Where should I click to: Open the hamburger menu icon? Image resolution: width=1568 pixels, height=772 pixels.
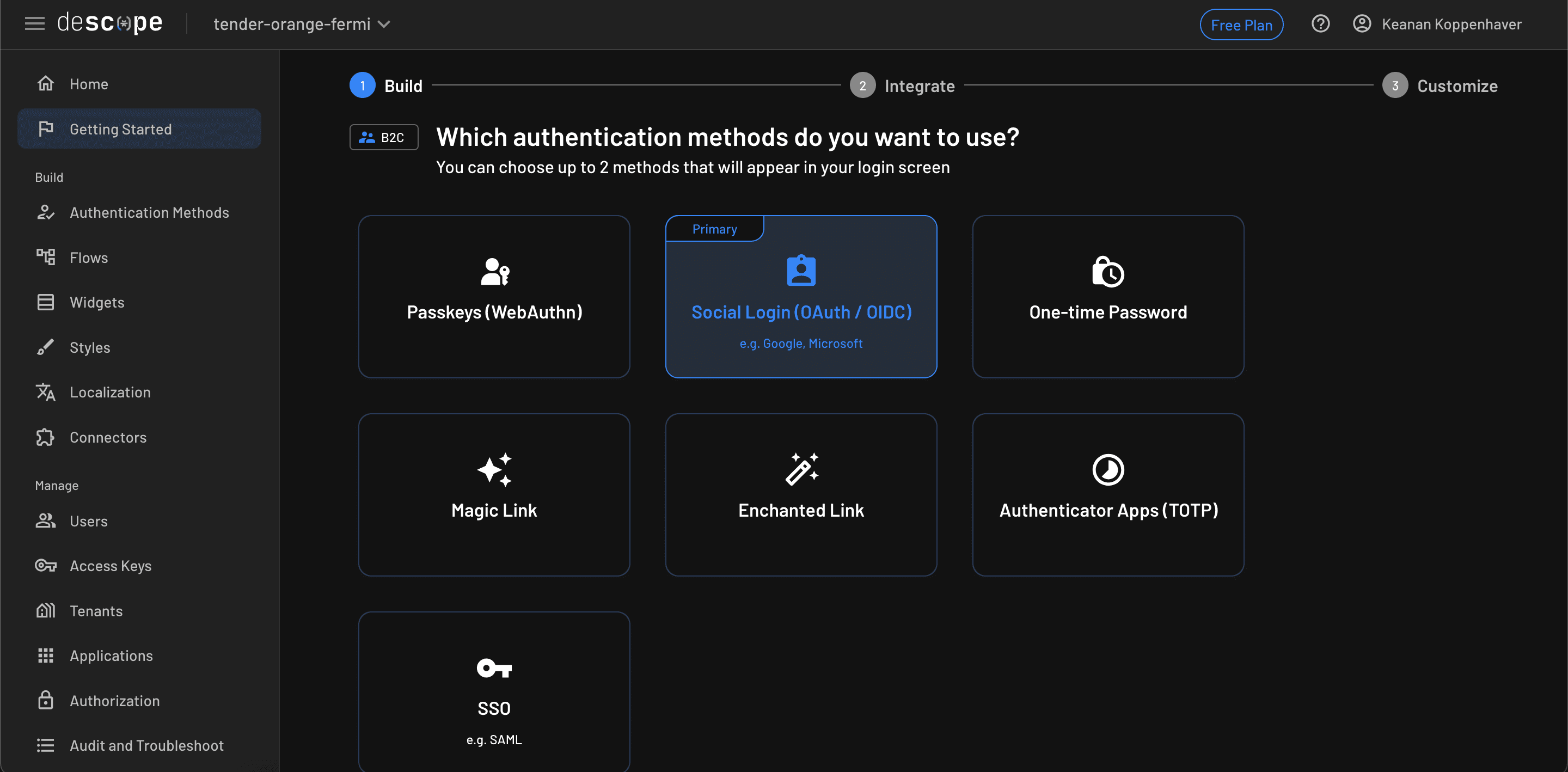(x=34, y=24)
